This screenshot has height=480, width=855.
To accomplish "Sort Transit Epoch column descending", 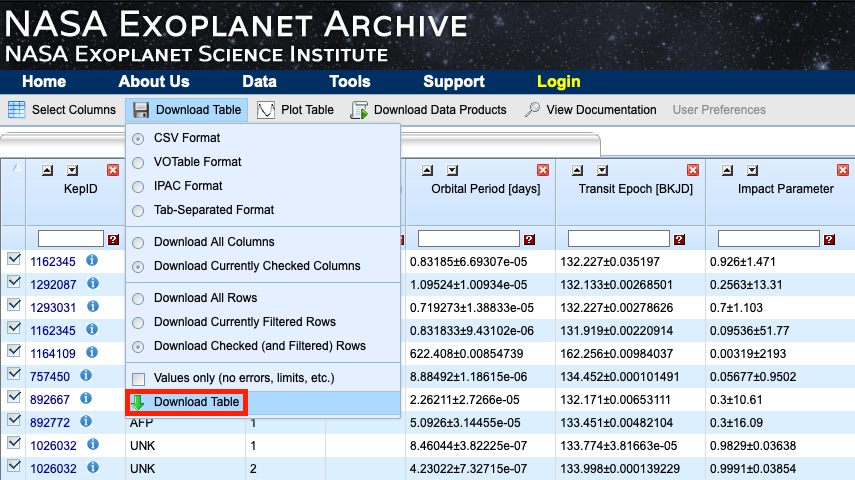I will point(602,170).
